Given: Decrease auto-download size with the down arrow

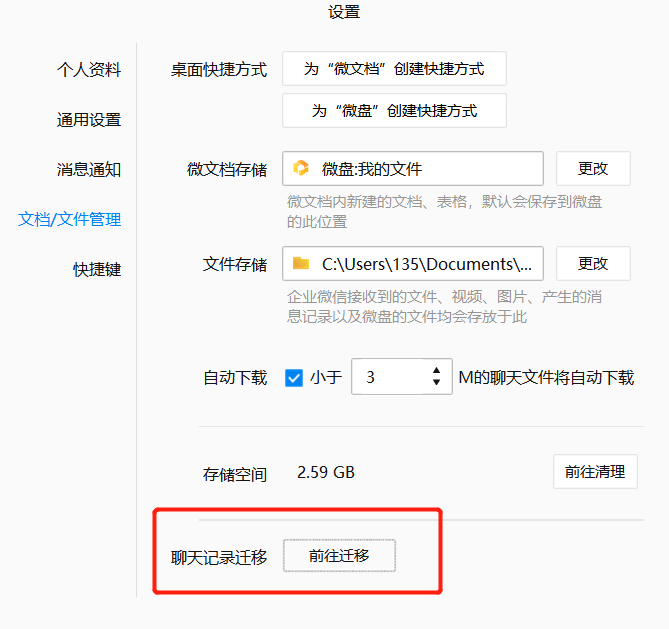Looking at the screenshot, I should click(x=436, y=382).
